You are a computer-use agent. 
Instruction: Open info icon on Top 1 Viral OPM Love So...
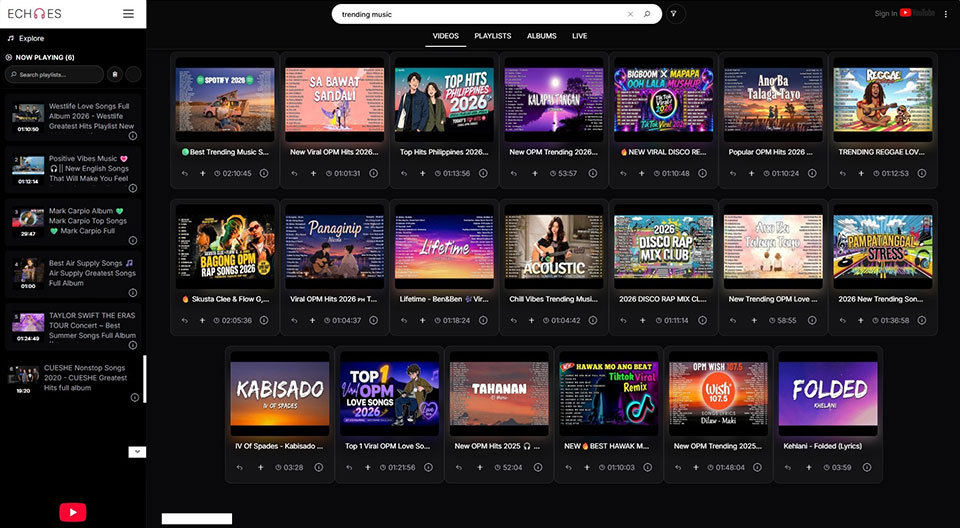click(428, 467)
